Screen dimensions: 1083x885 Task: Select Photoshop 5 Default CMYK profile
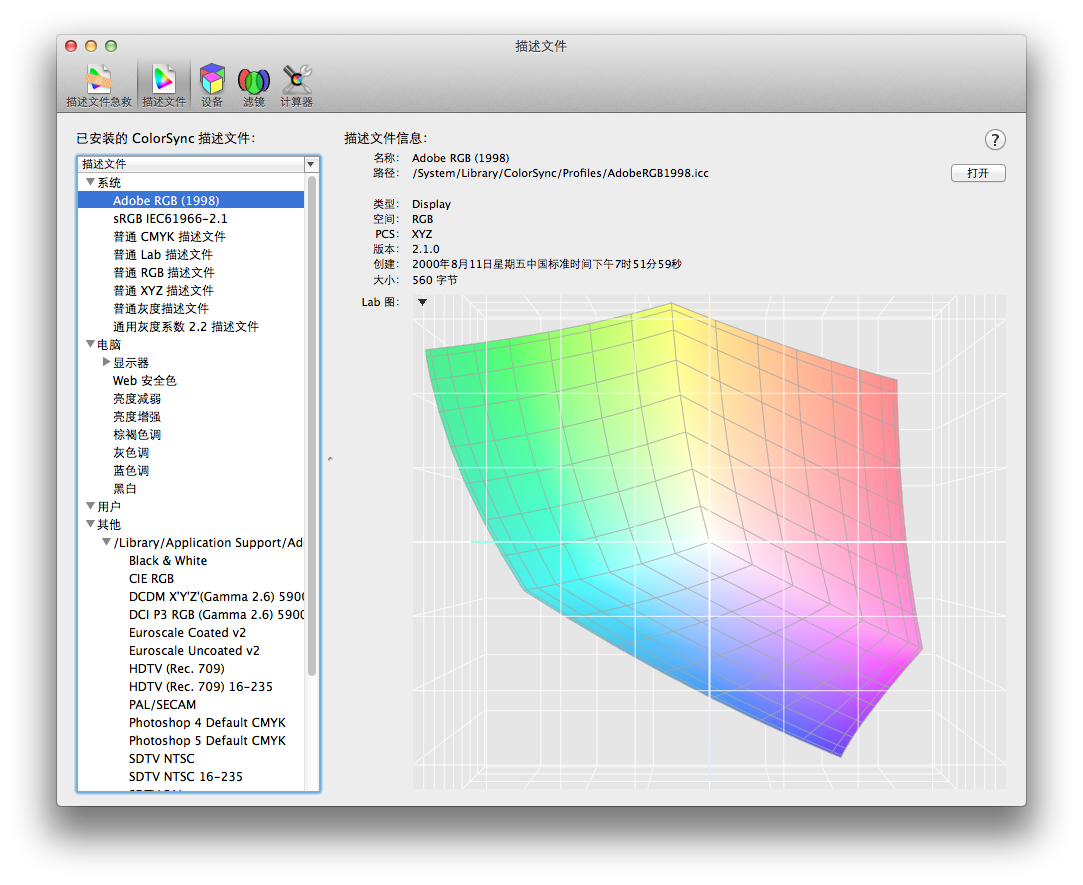(207, 741)
